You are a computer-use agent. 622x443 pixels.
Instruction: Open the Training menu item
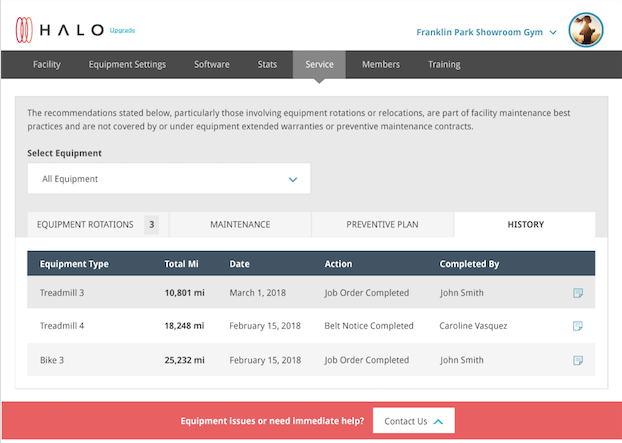(444, 65)
